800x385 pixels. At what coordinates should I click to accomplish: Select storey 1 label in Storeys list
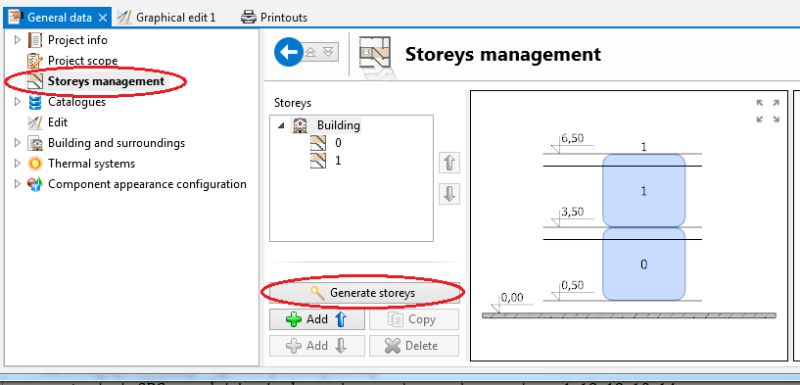pyautogui.click(x=338, y=161)
